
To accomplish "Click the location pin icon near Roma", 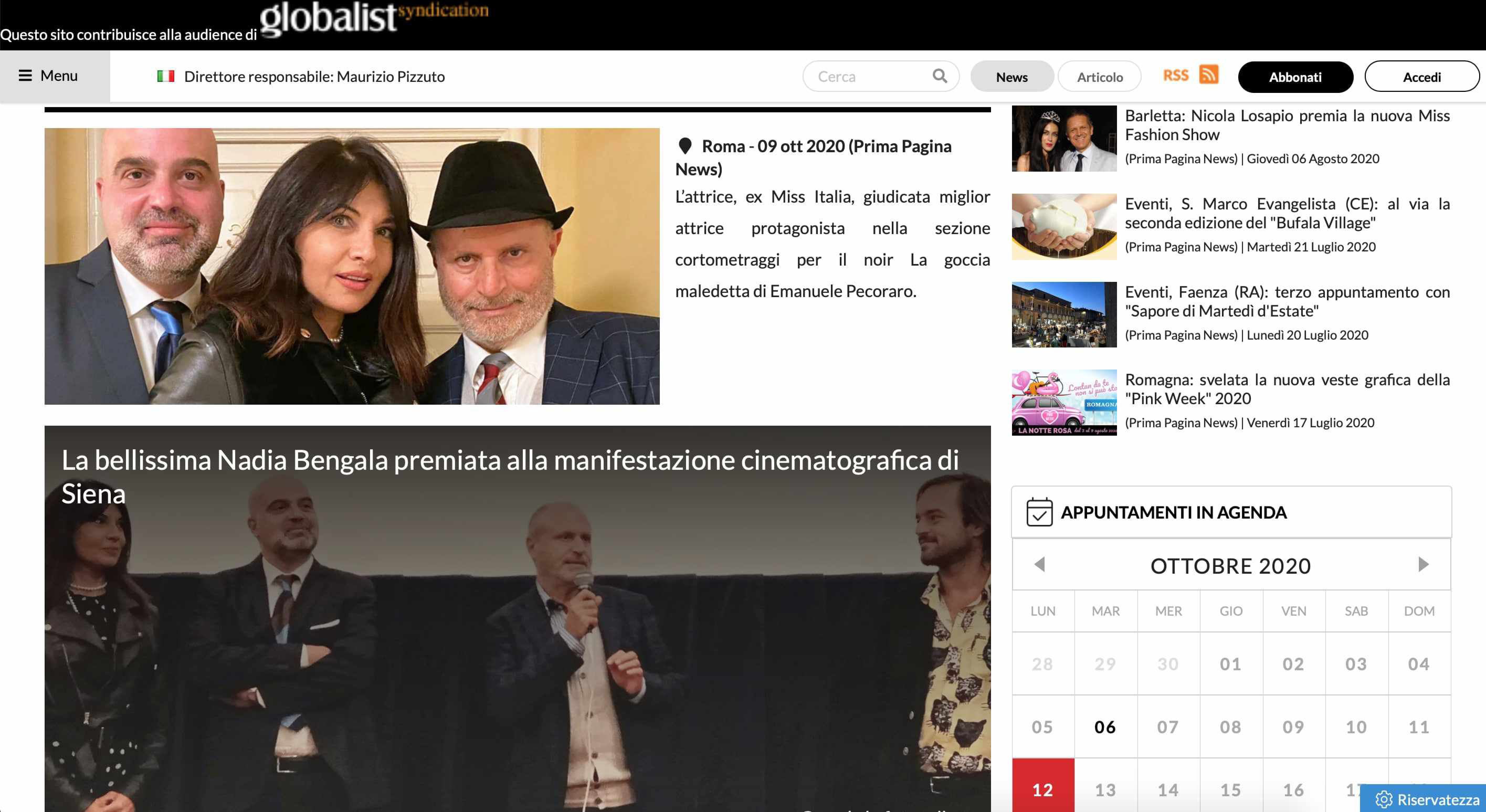I will (685, 146).
